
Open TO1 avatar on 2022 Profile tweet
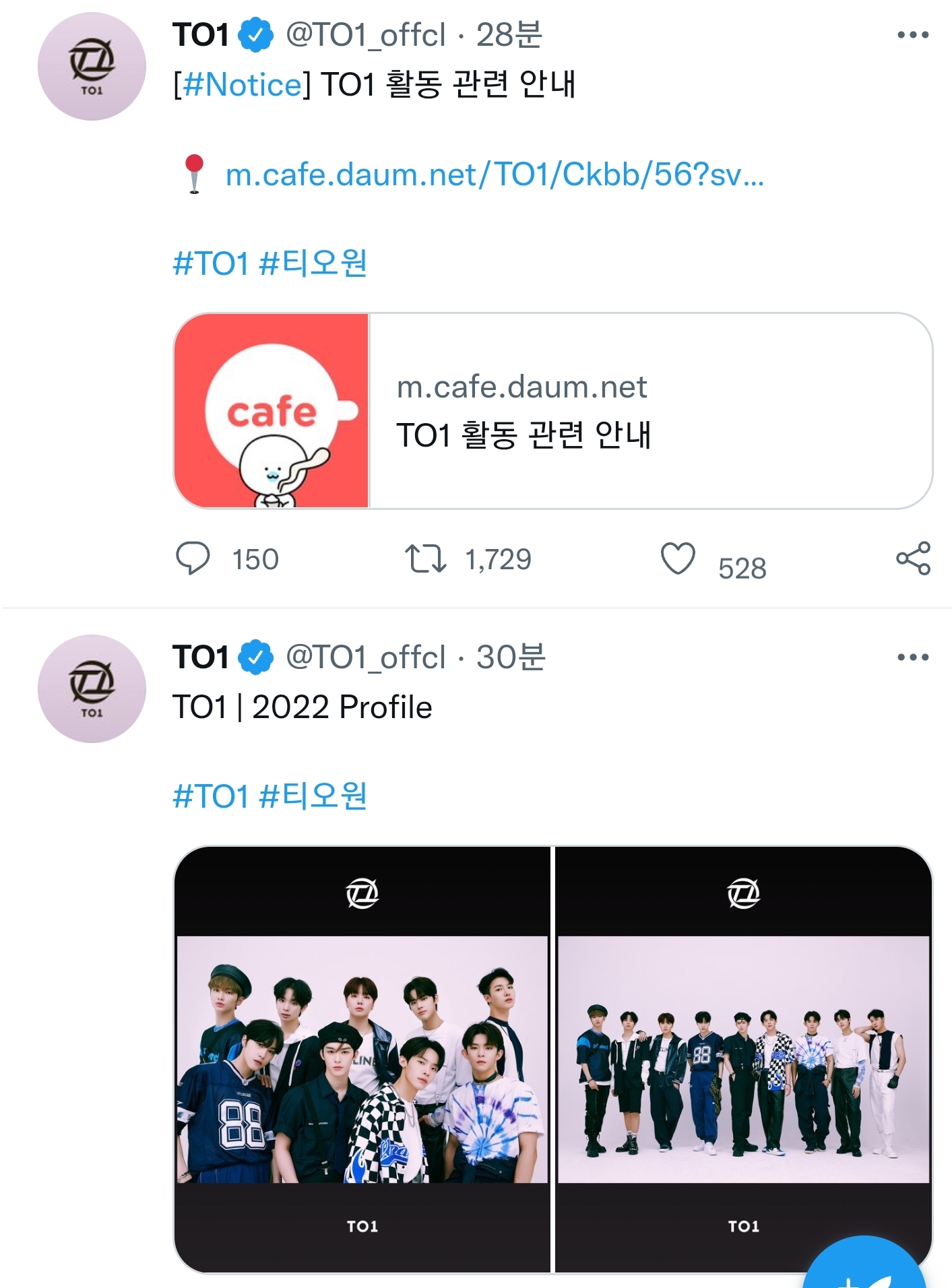click(92, 688)
